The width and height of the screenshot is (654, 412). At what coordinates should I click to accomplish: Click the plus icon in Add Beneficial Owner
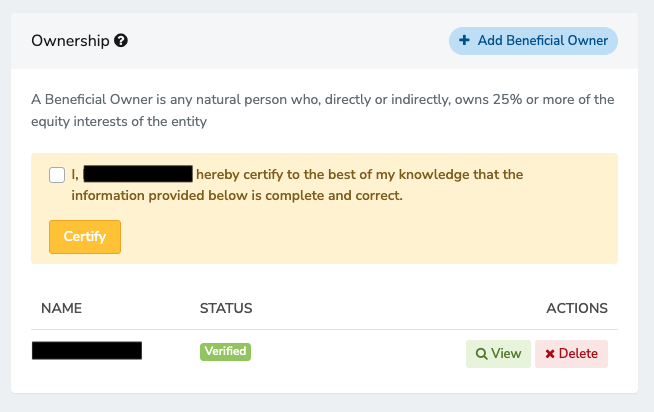(464, 40)
